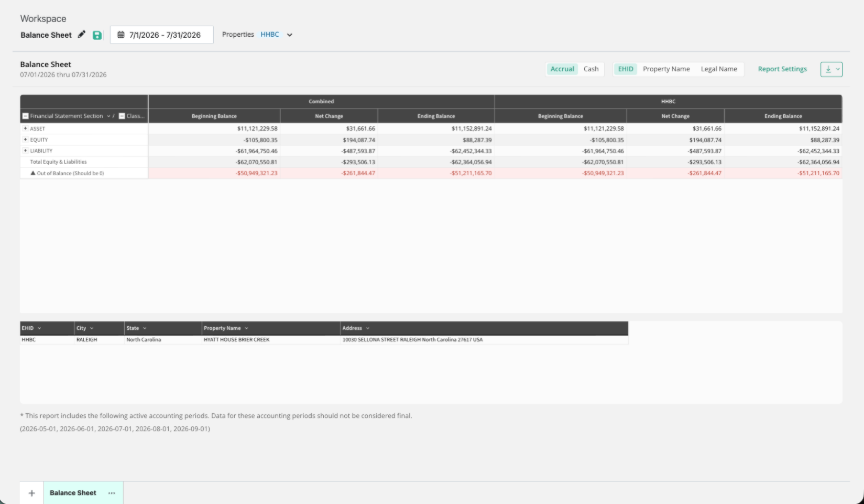Expand the LIABILITY row
The height and width of the screenshot is (504, 864).
25,150
